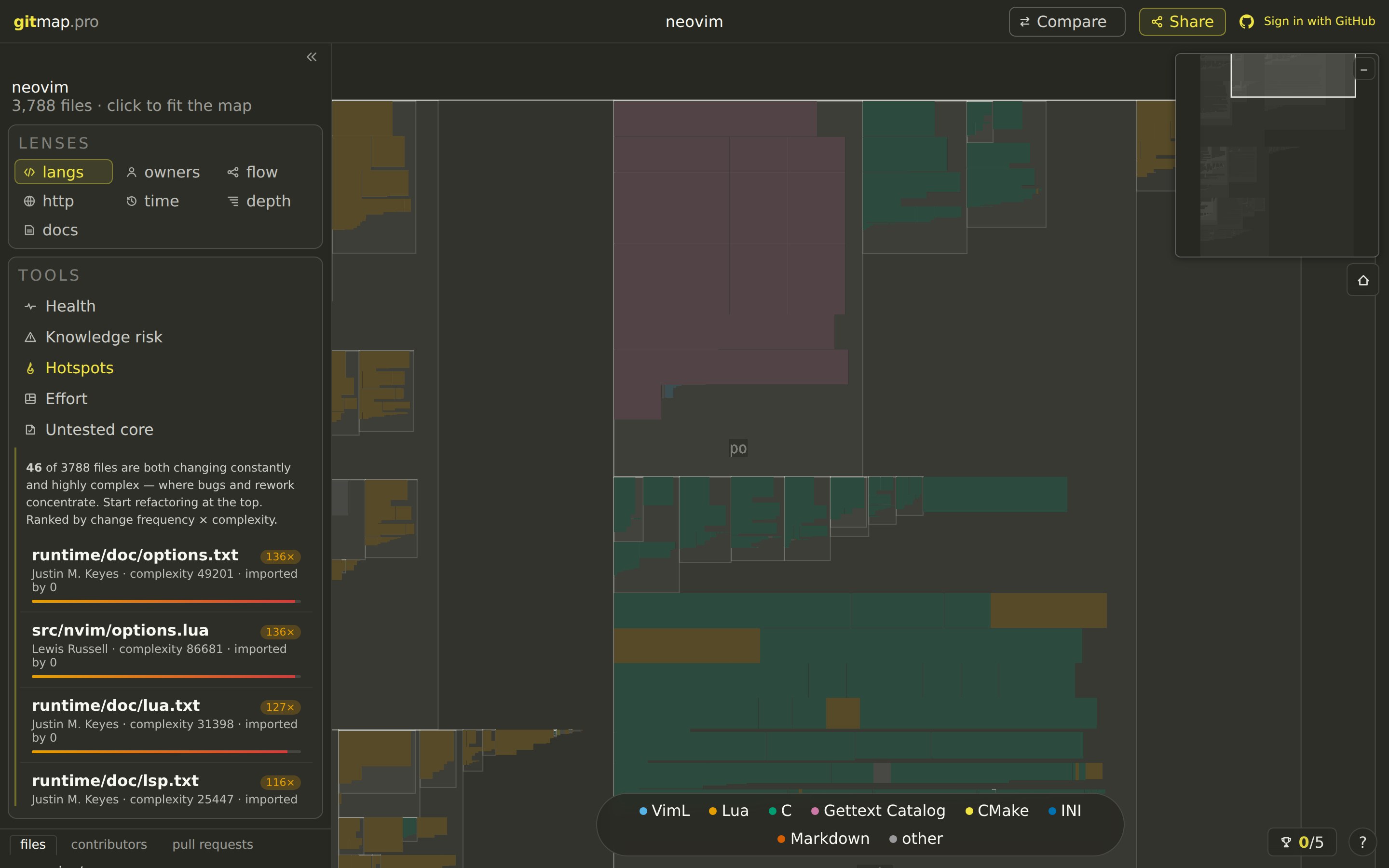
Task: Click the Markdown legend entry
Action: (x=824, y=839)
